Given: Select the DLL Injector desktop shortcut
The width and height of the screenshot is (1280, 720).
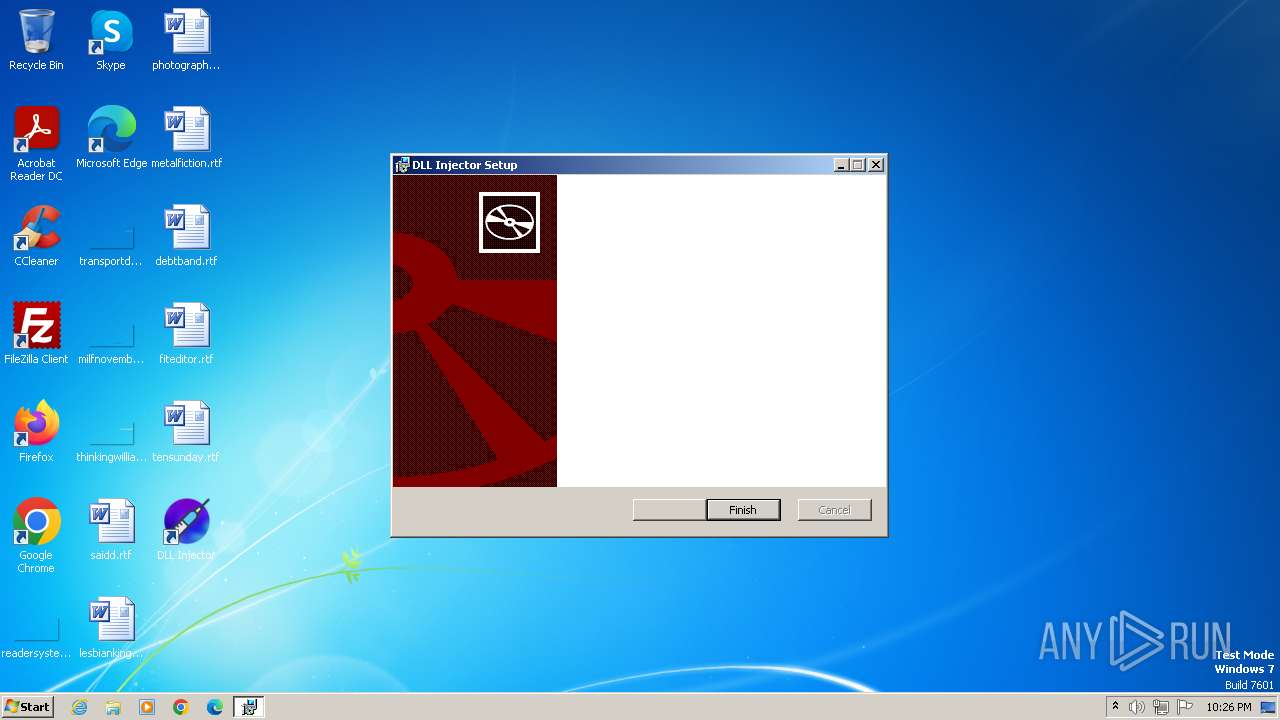Looking at the screenshot, I should pos(186,530).
